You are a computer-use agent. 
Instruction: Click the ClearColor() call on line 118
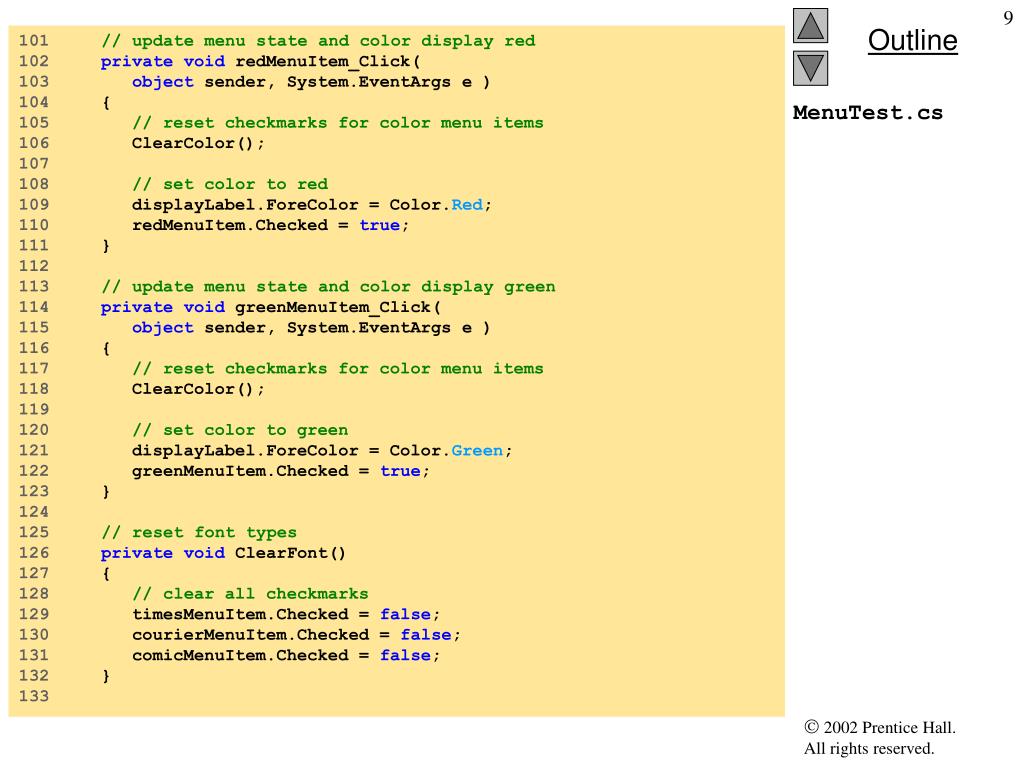(198, 389)
